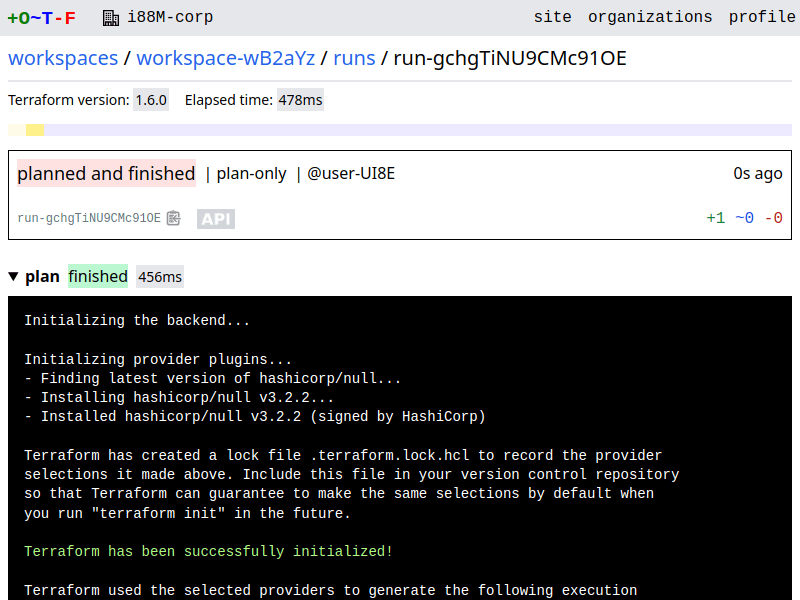Click 'Initializing provider plugins...' log line
This screenshot has height=600, width=800.
[x=158, y=359]
